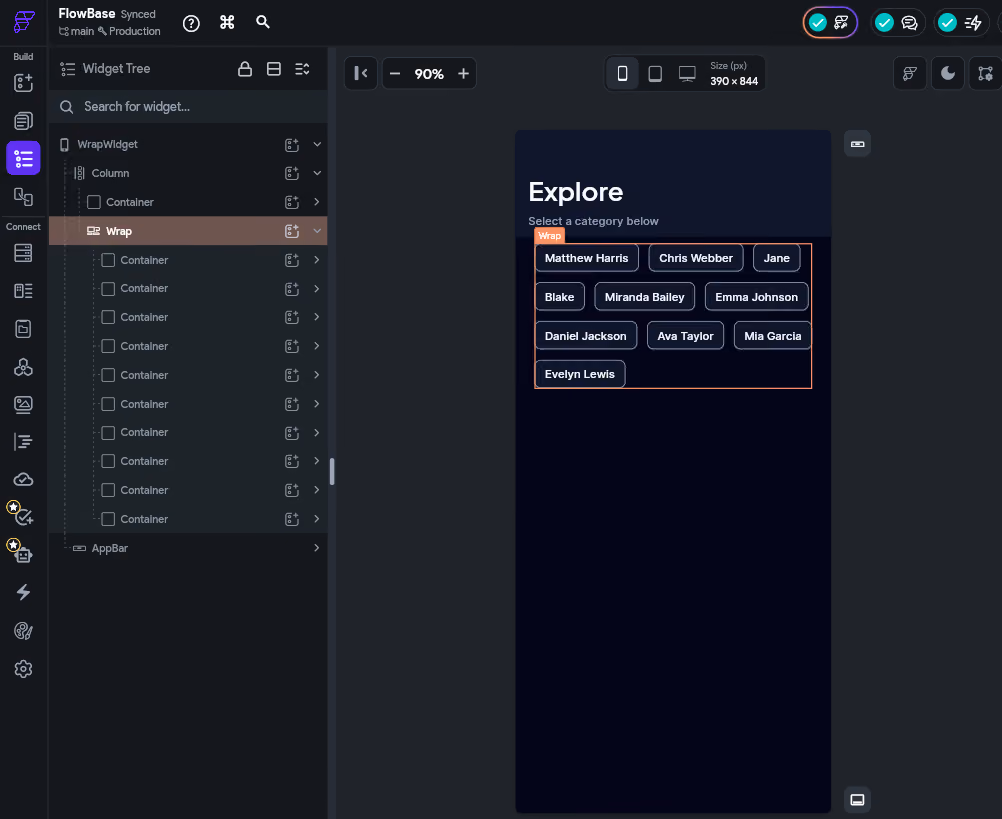Switch canvas to desktop device view
Viewport: 1002px width, 819px height.
coord(687,73)
